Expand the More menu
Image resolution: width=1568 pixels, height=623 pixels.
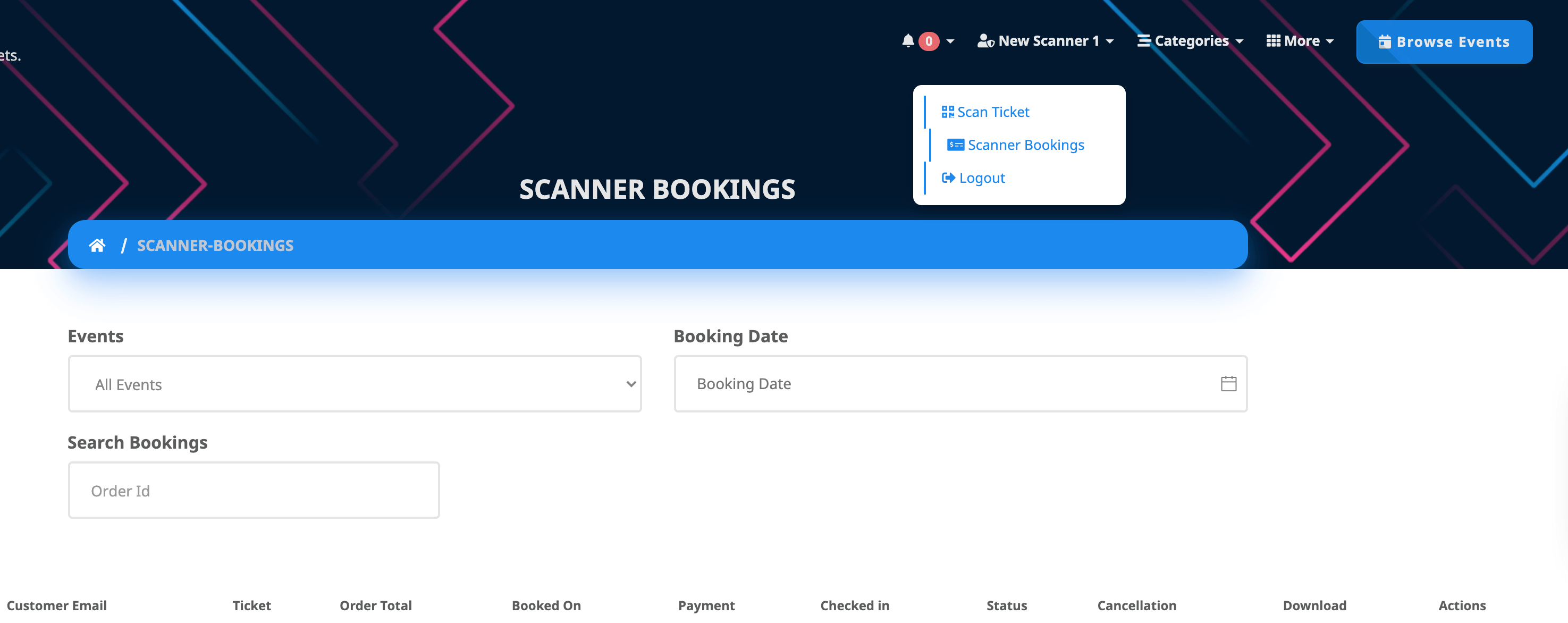click(1301, 40)
